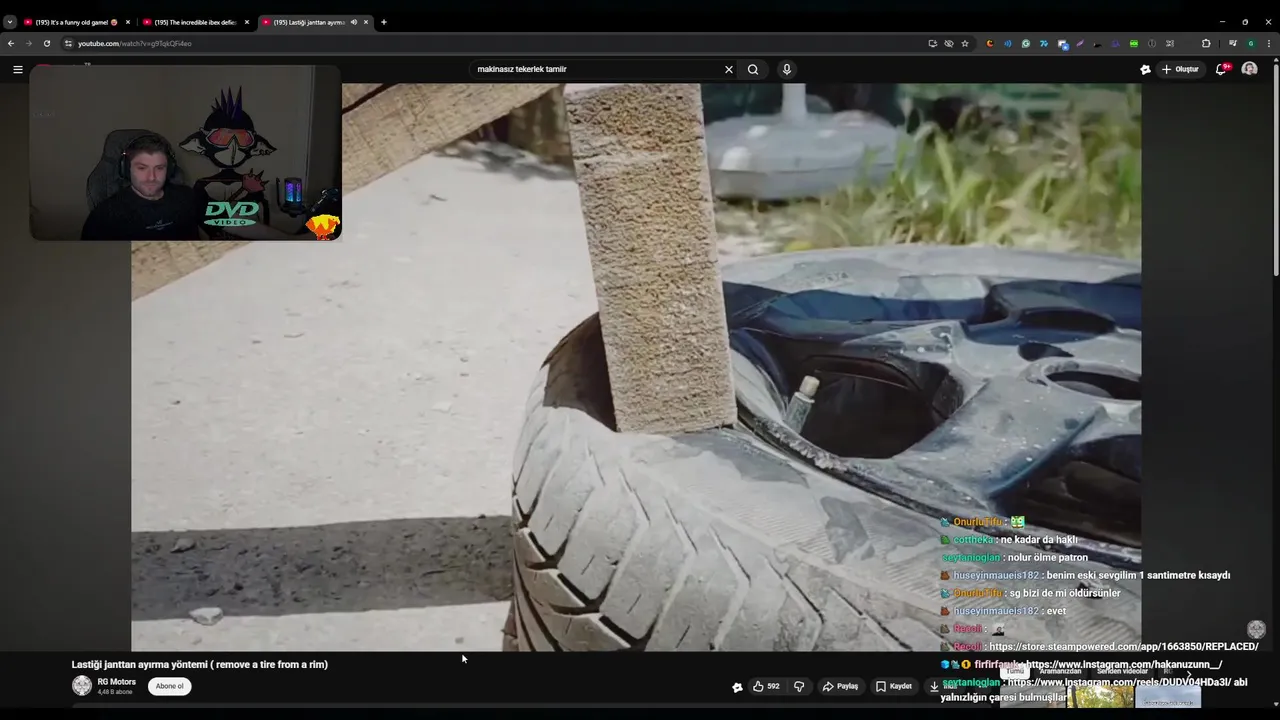Switch to "The incredible ibex defies" tab

tap(195, 22)
